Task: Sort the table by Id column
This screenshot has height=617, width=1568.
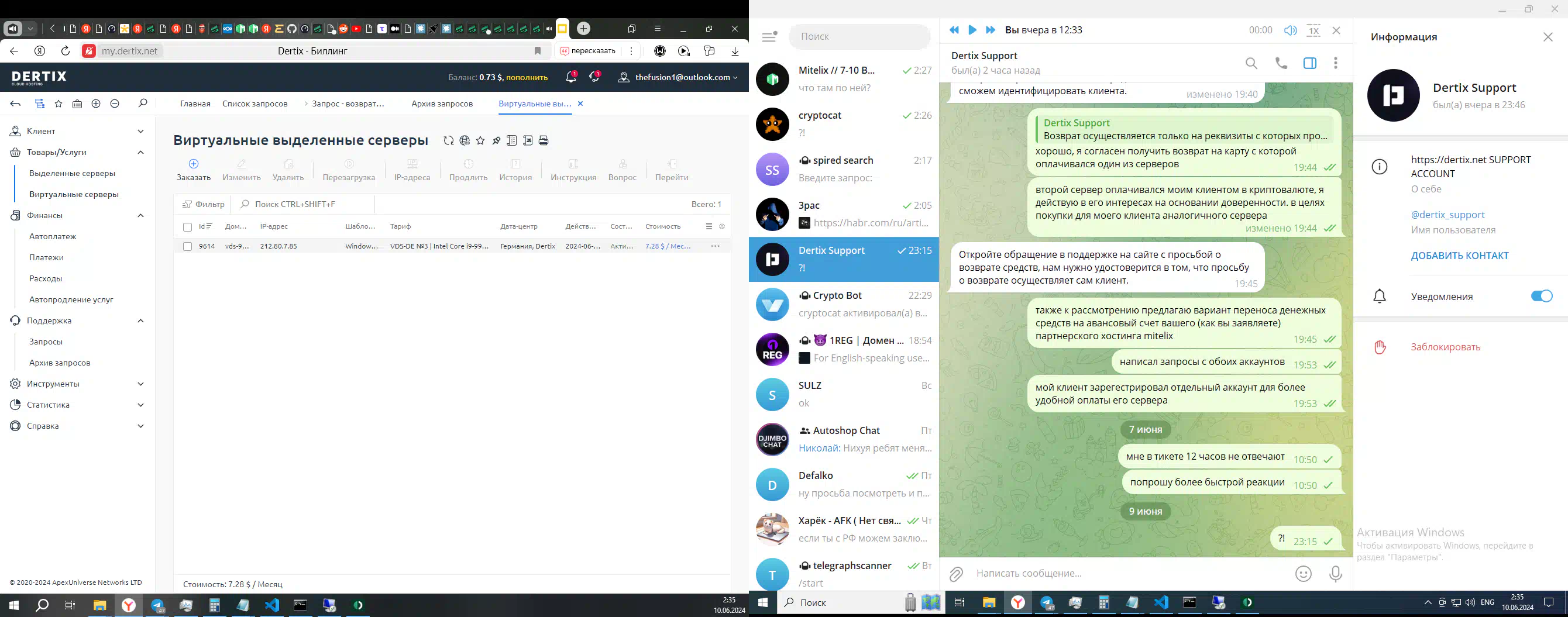Action: [x=205, y=226]
